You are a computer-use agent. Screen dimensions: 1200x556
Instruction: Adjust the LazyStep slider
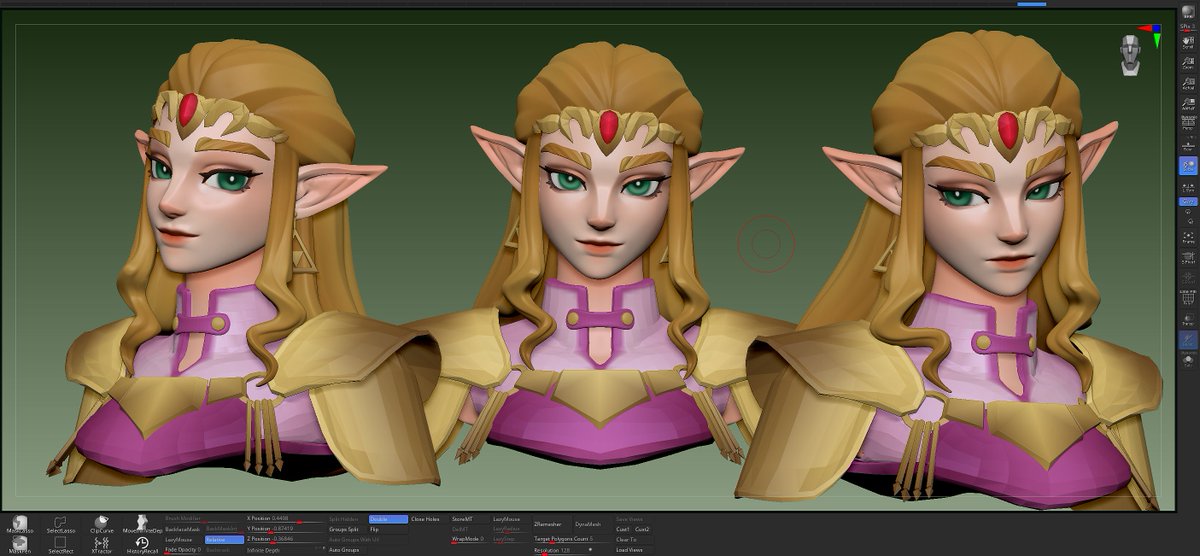coord(510,539)
